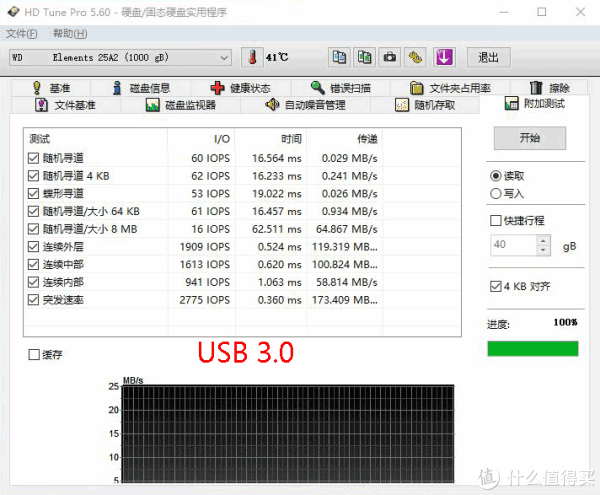Click the 退出 exit button
Image resolution: width=600 pixels, height=495 pixels.
click(x=489, y=58)
